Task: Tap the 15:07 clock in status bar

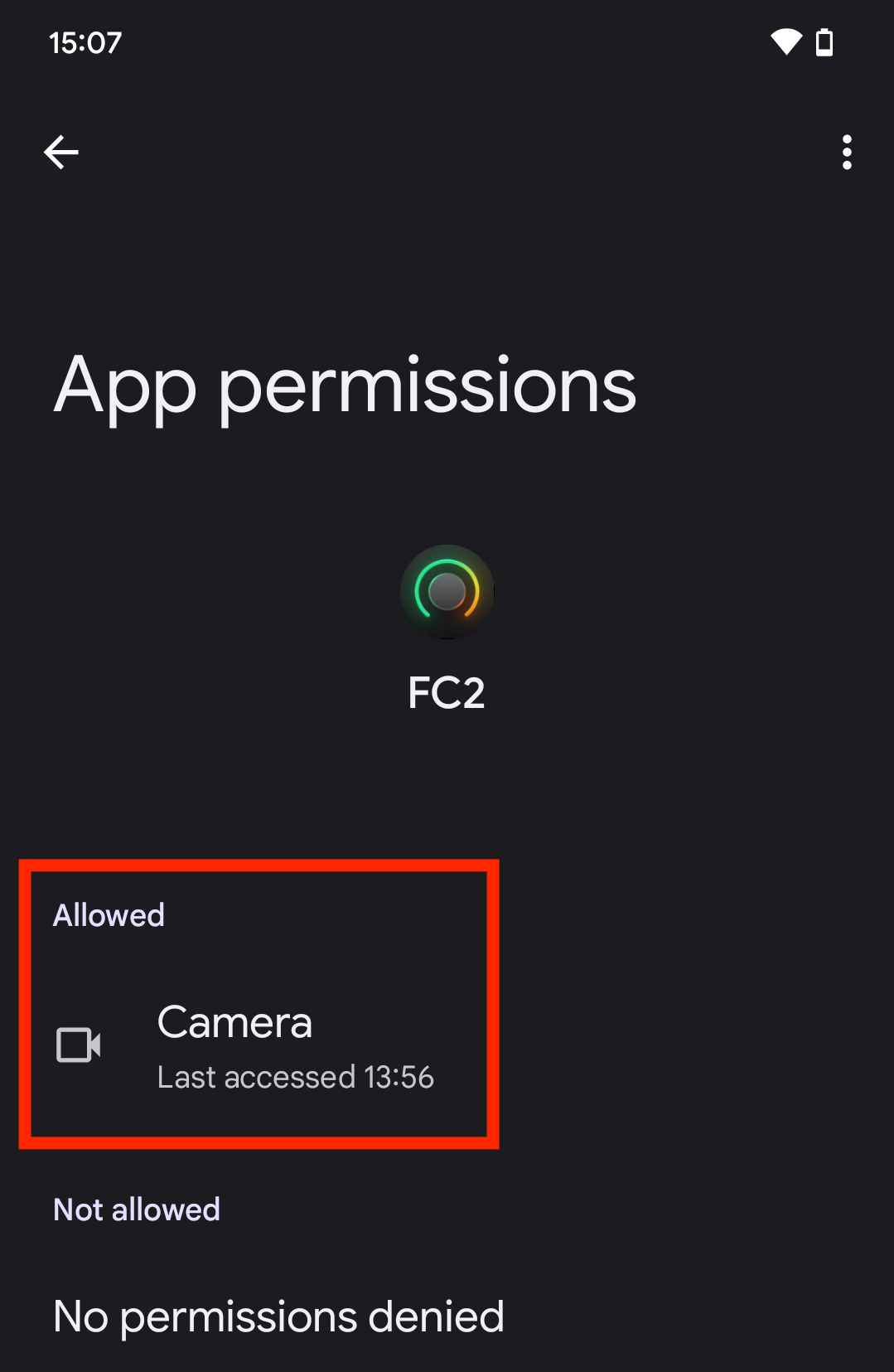Action: tap(85, 42)
